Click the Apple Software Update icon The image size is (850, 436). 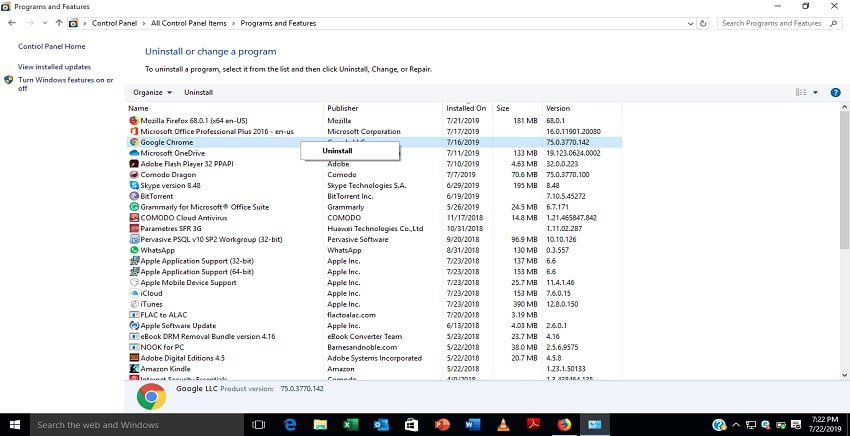point(134,326)
